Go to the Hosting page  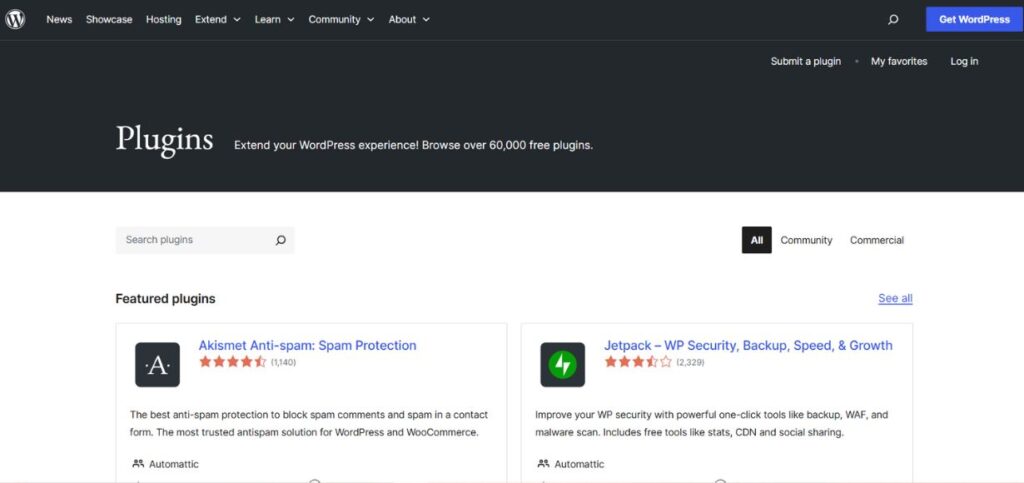164,20
